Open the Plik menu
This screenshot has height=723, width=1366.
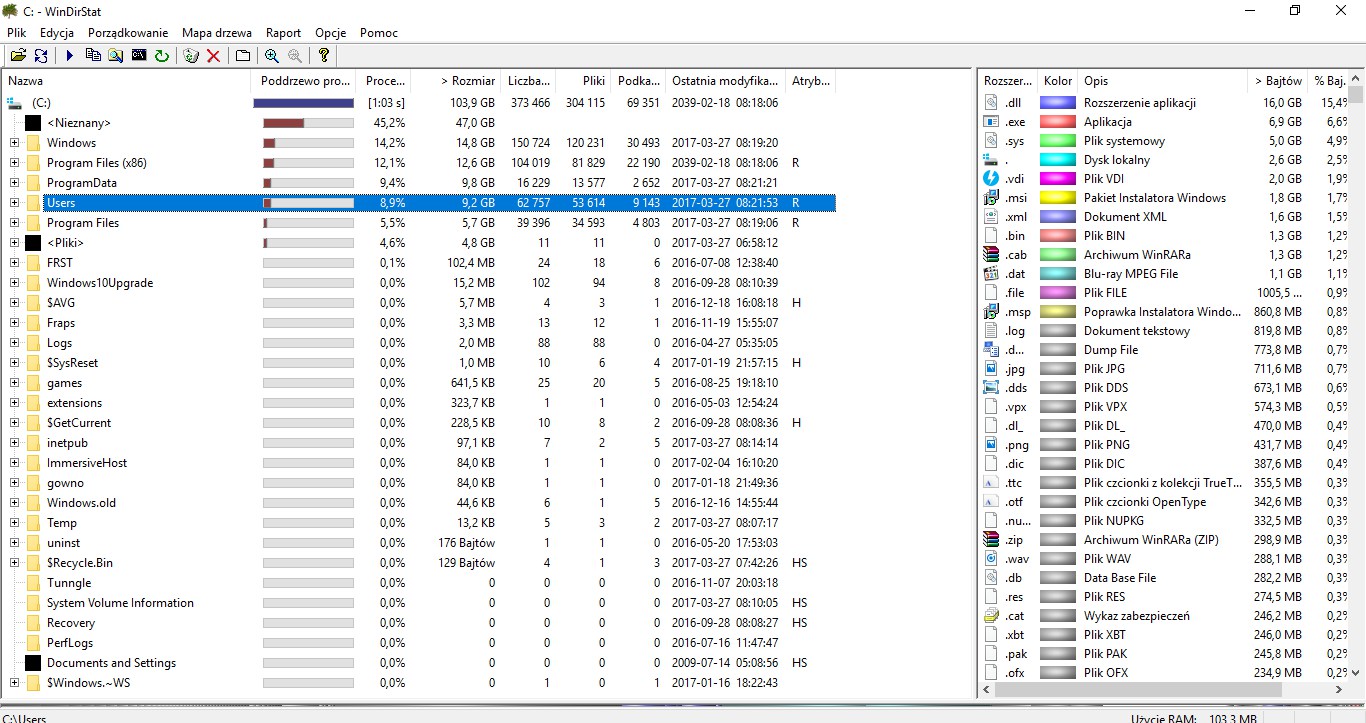tap(16, 33)
